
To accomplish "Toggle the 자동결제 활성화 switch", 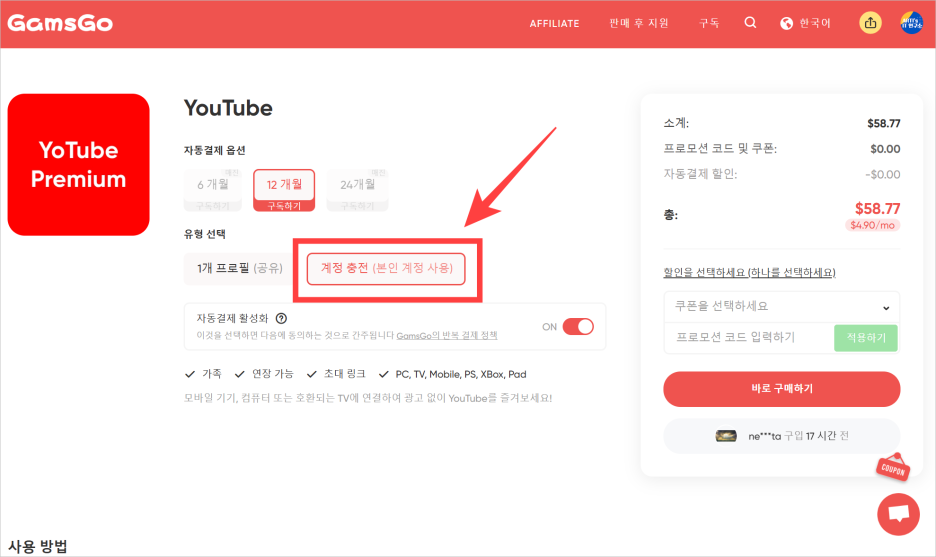I will [x=578, y=327].
